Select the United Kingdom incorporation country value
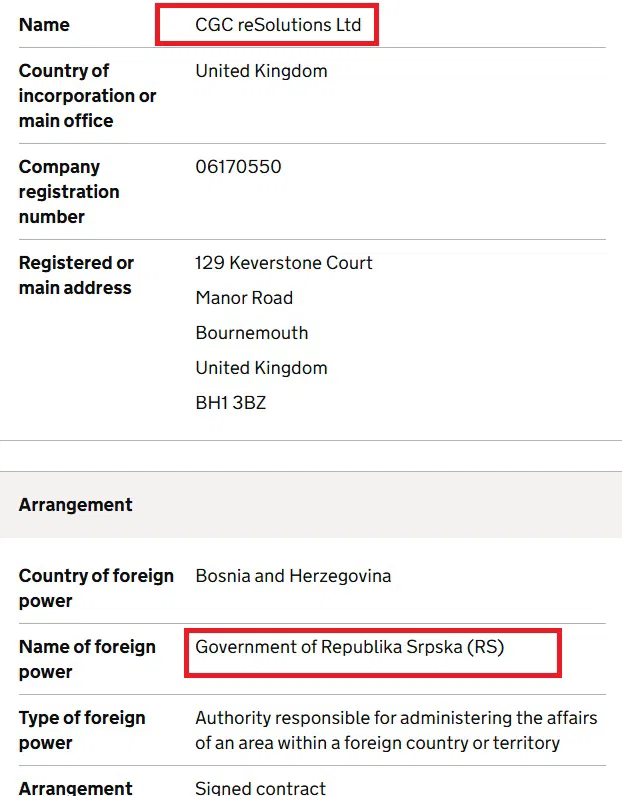This screenshot has height=796, width=622. tap(261, 71)
